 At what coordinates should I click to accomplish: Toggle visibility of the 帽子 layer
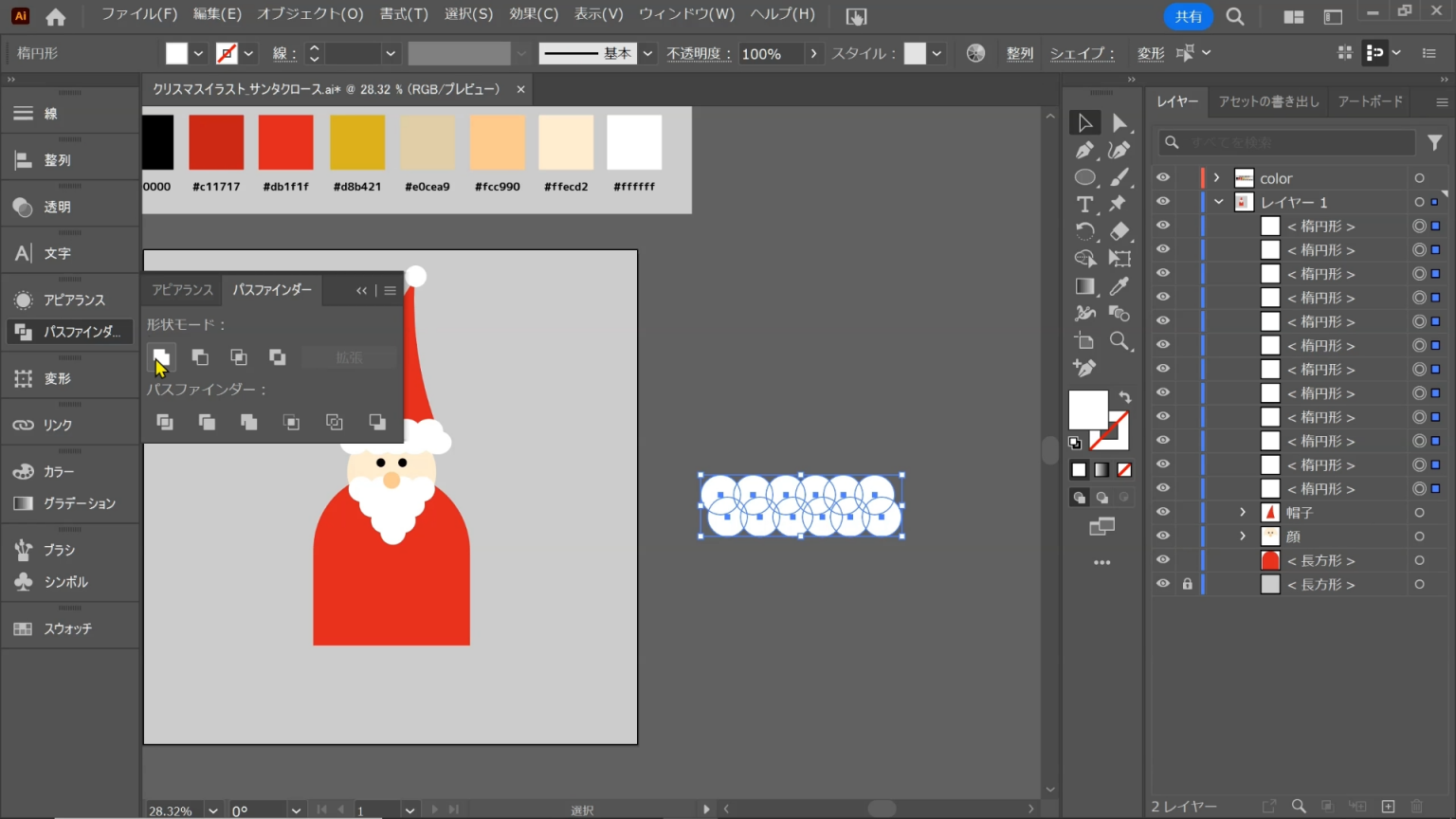click(1162, 512)
